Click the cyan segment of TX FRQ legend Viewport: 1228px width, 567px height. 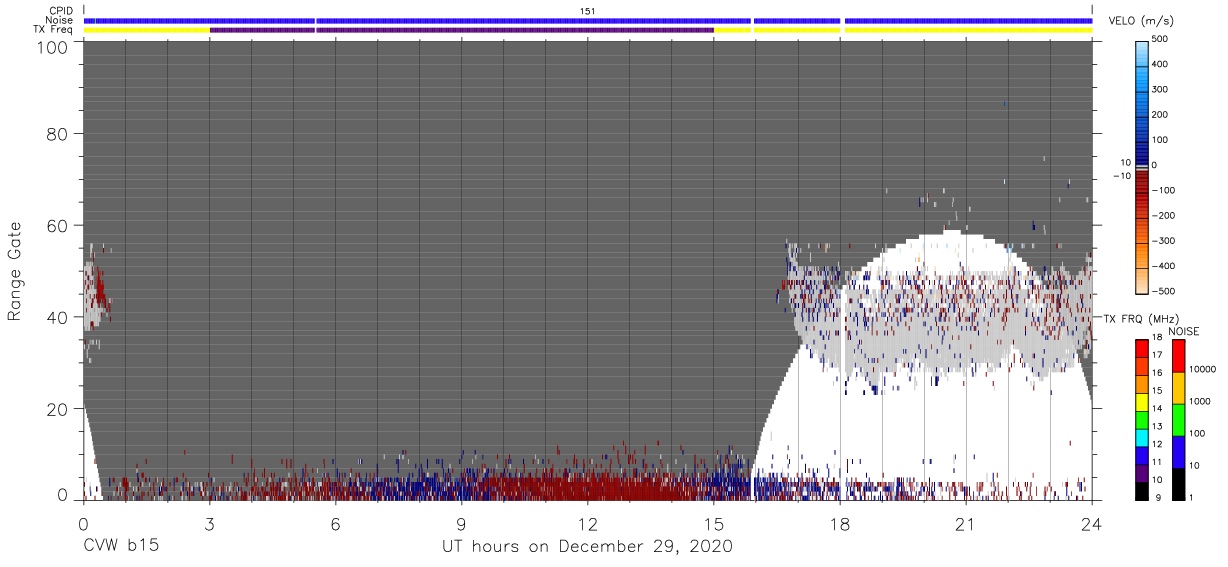(1142, 437)
